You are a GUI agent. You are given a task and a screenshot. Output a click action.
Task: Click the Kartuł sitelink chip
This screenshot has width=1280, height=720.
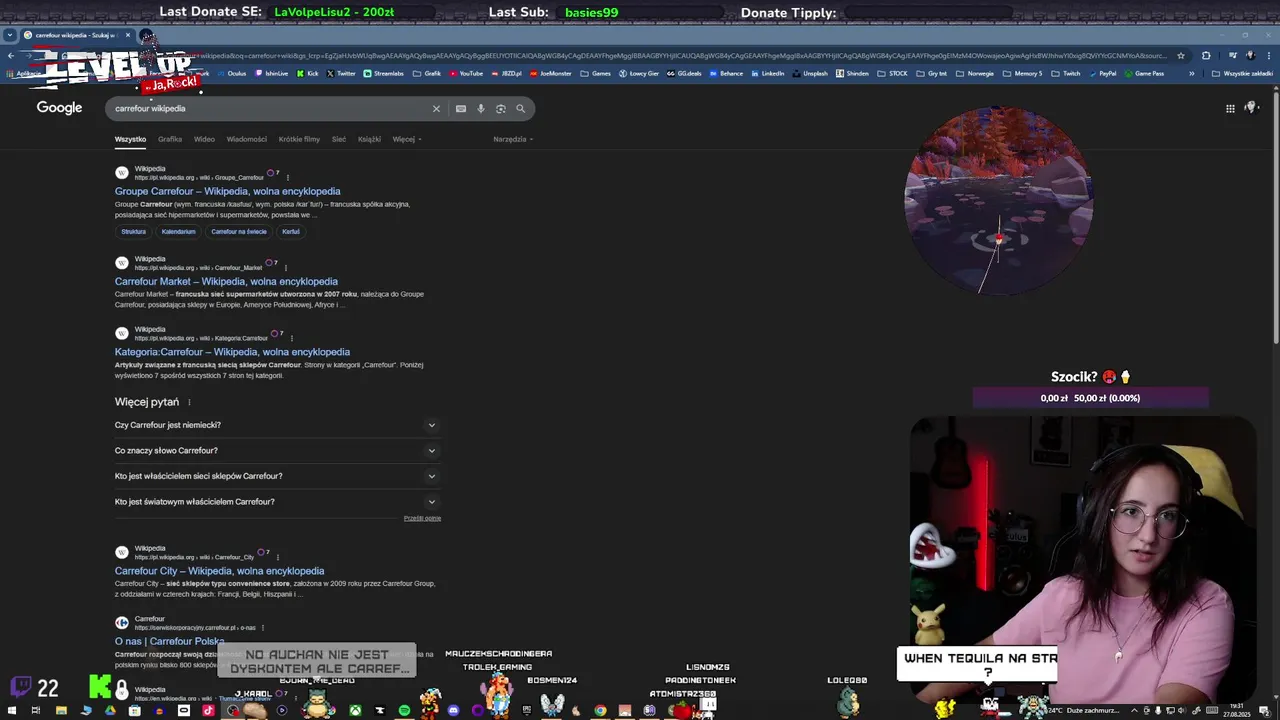pyautogui.click(x=291, y=231)
